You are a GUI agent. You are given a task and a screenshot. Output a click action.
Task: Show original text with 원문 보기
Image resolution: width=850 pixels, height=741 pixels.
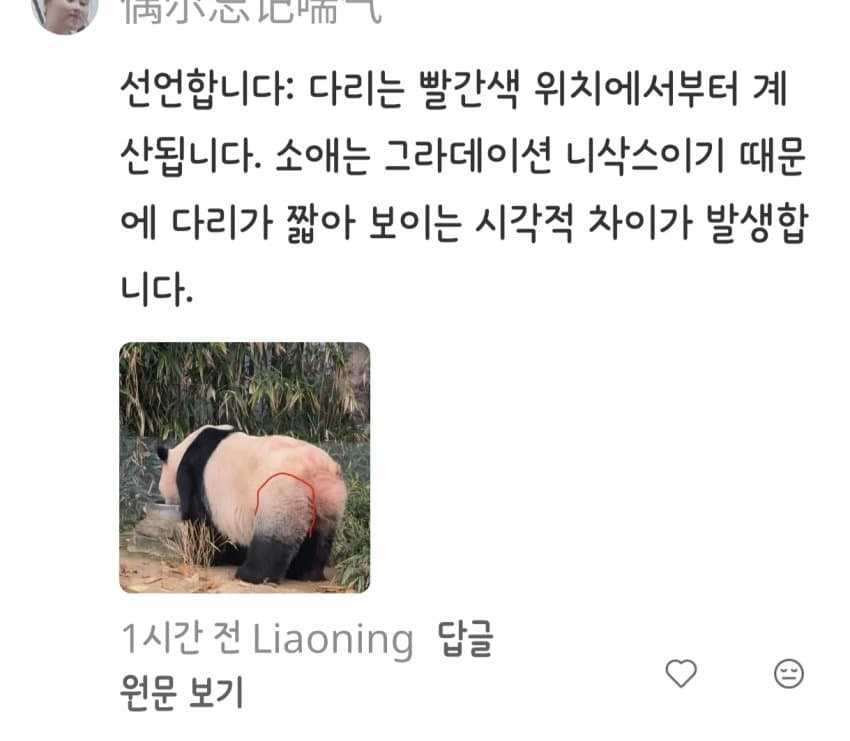tap(182, 692)
